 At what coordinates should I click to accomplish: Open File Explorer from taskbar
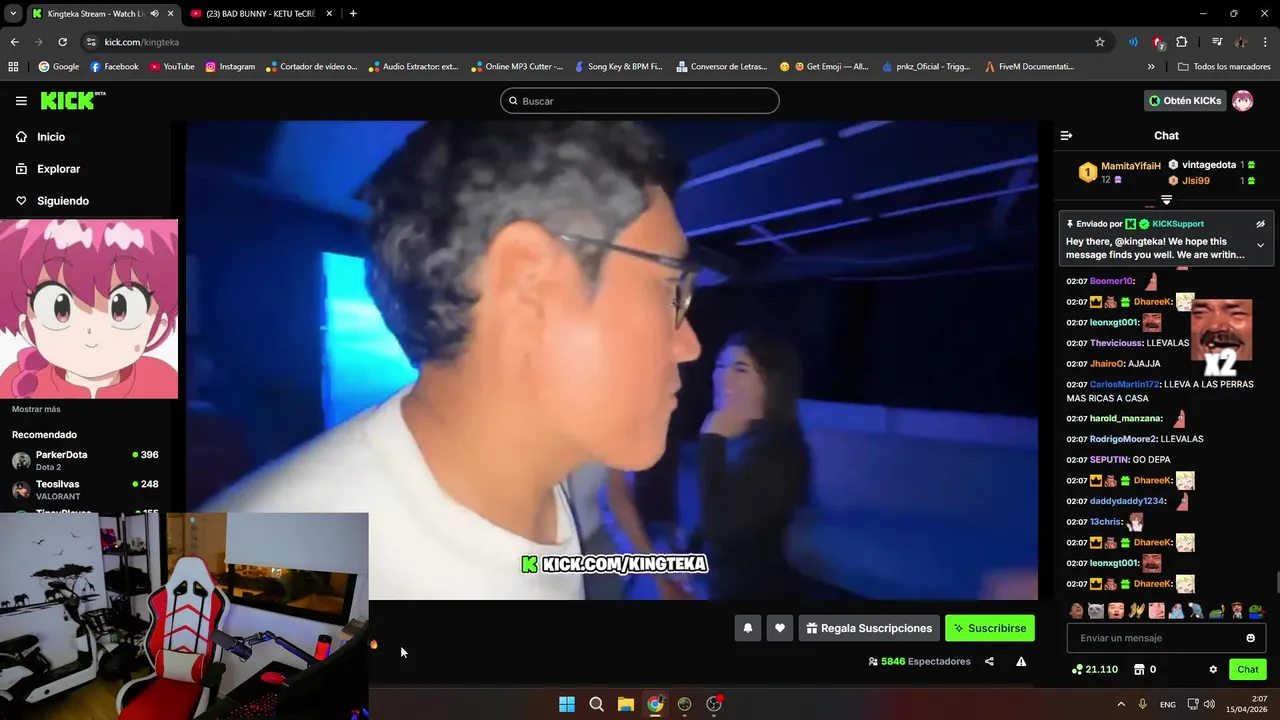click(626, 704)
